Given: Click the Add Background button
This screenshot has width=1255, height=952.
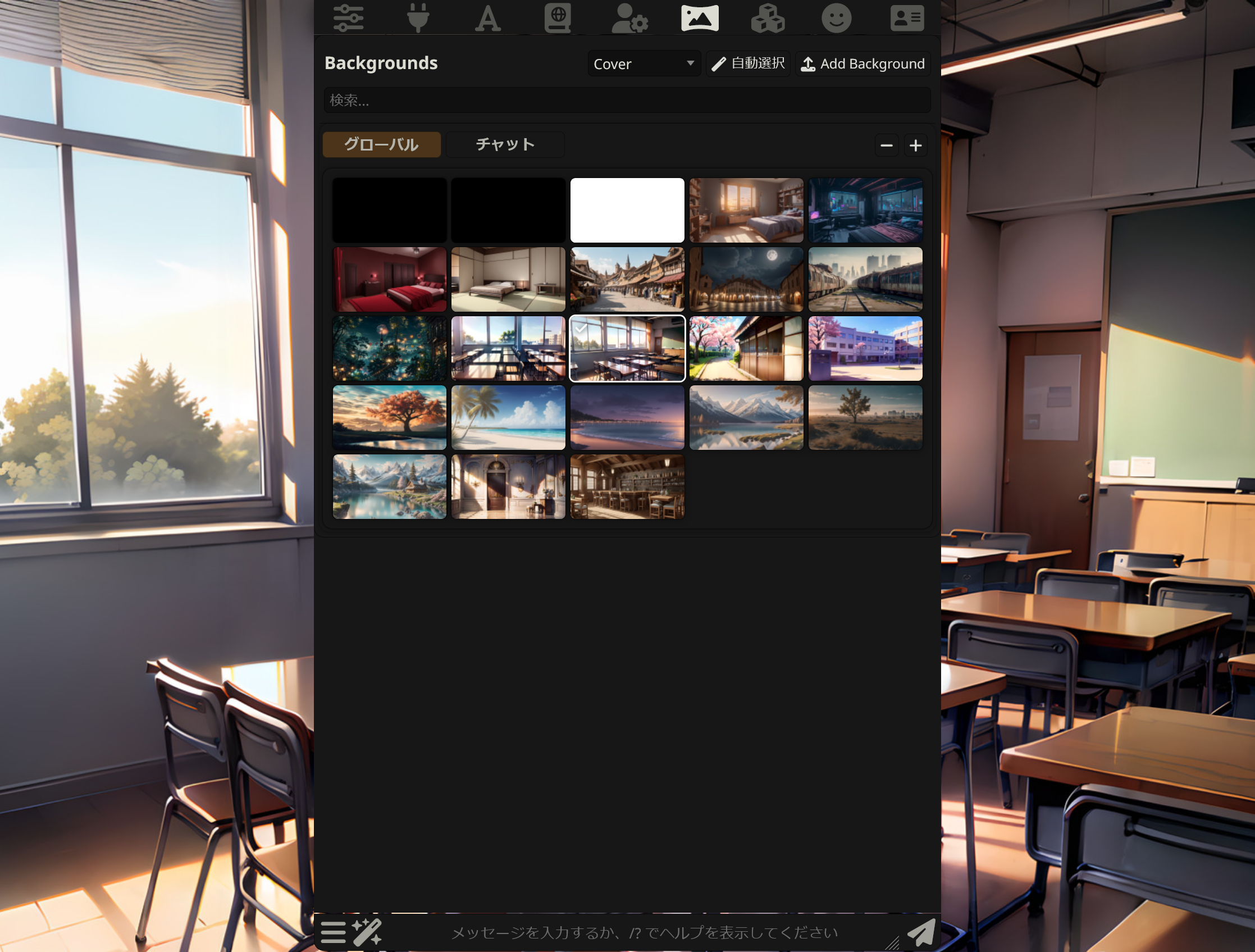Looking at the screenshot, I should pos(862,63).
